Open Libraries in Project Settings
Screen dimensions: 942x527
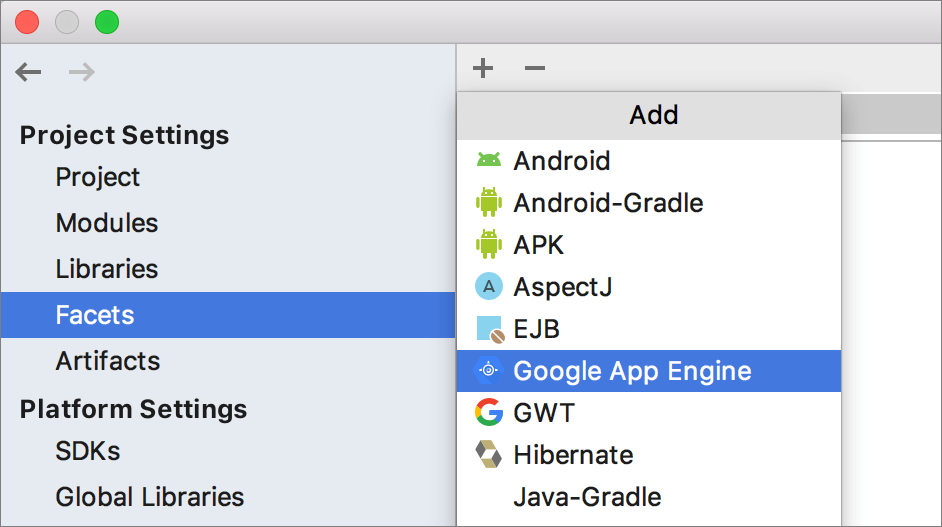pos(107,269)
